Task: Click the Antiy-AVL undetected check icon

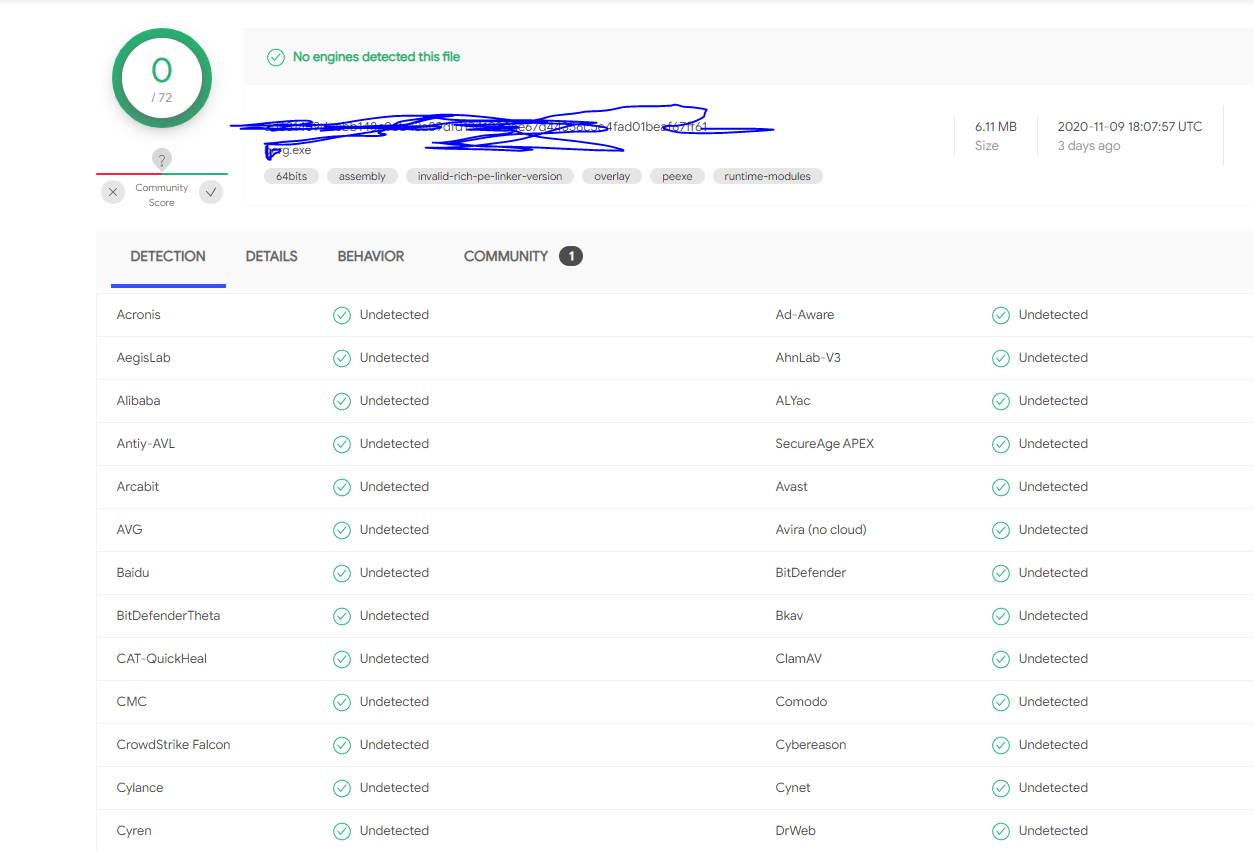Action: coord(342,444)
